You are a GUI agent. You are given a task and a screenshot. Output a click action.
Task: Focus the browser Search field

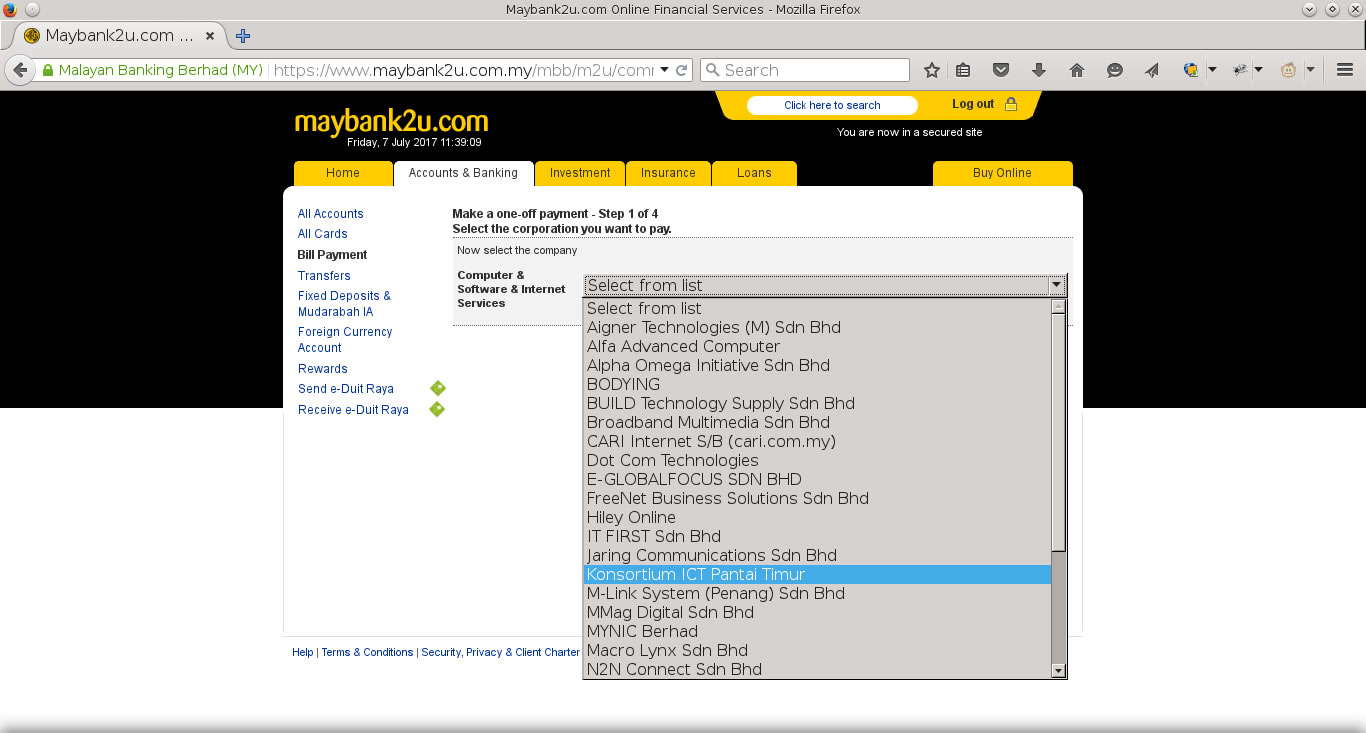[805, 70]
